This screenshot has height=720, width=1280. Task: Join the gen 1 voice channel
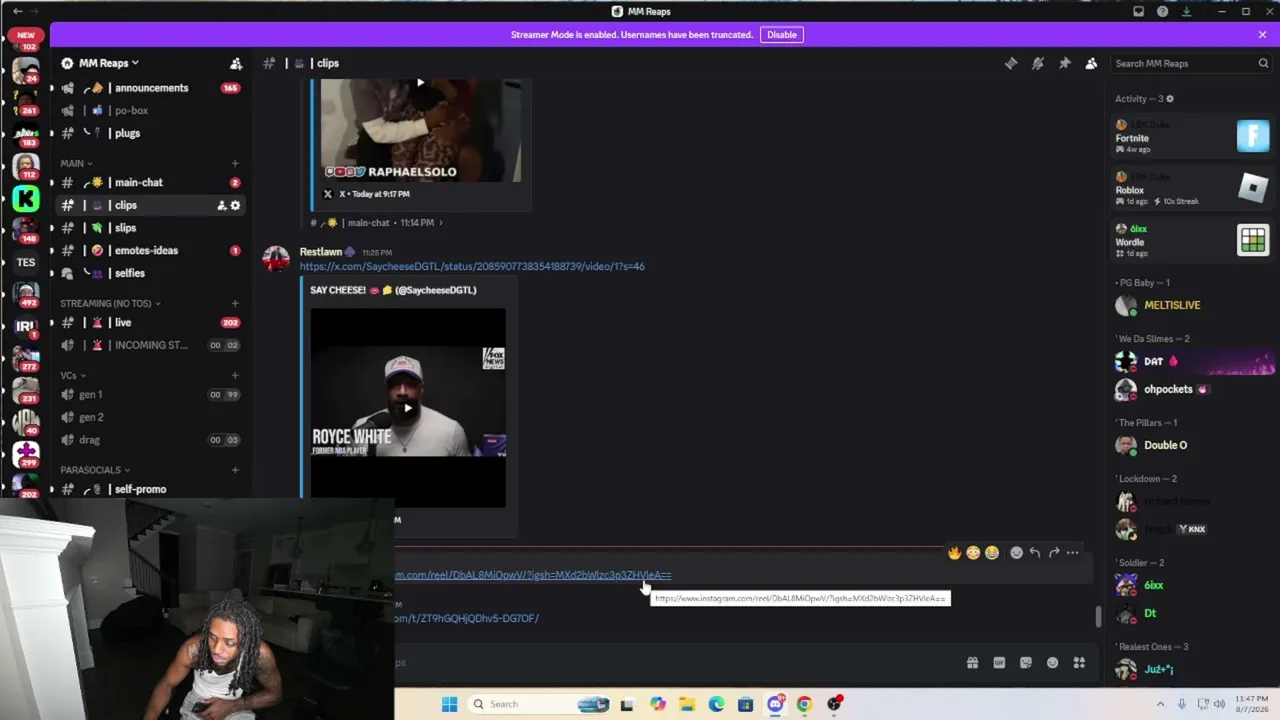(x=150, y=394)
